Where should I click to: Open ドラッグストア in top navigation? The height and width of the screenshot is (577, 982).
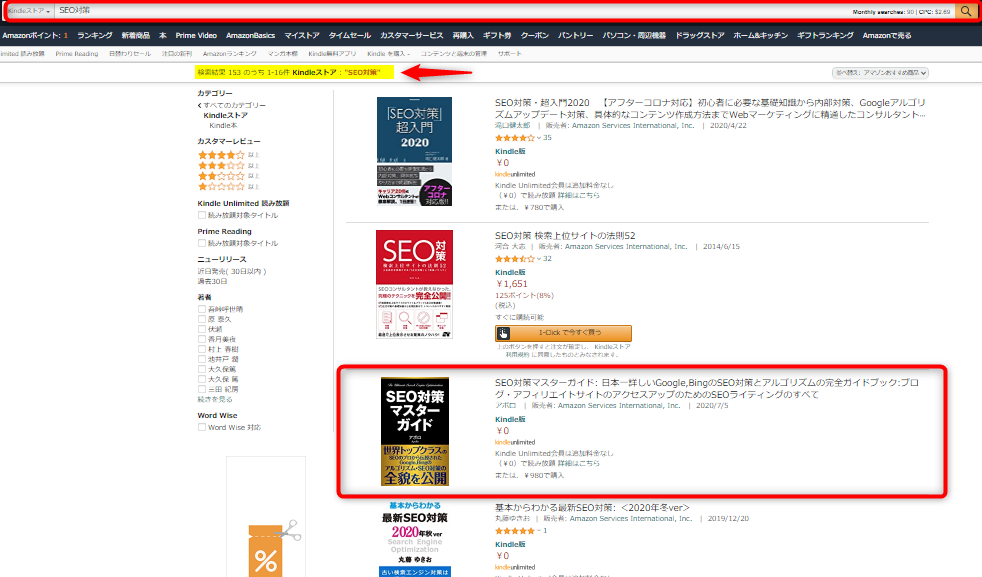pos(700,36)
